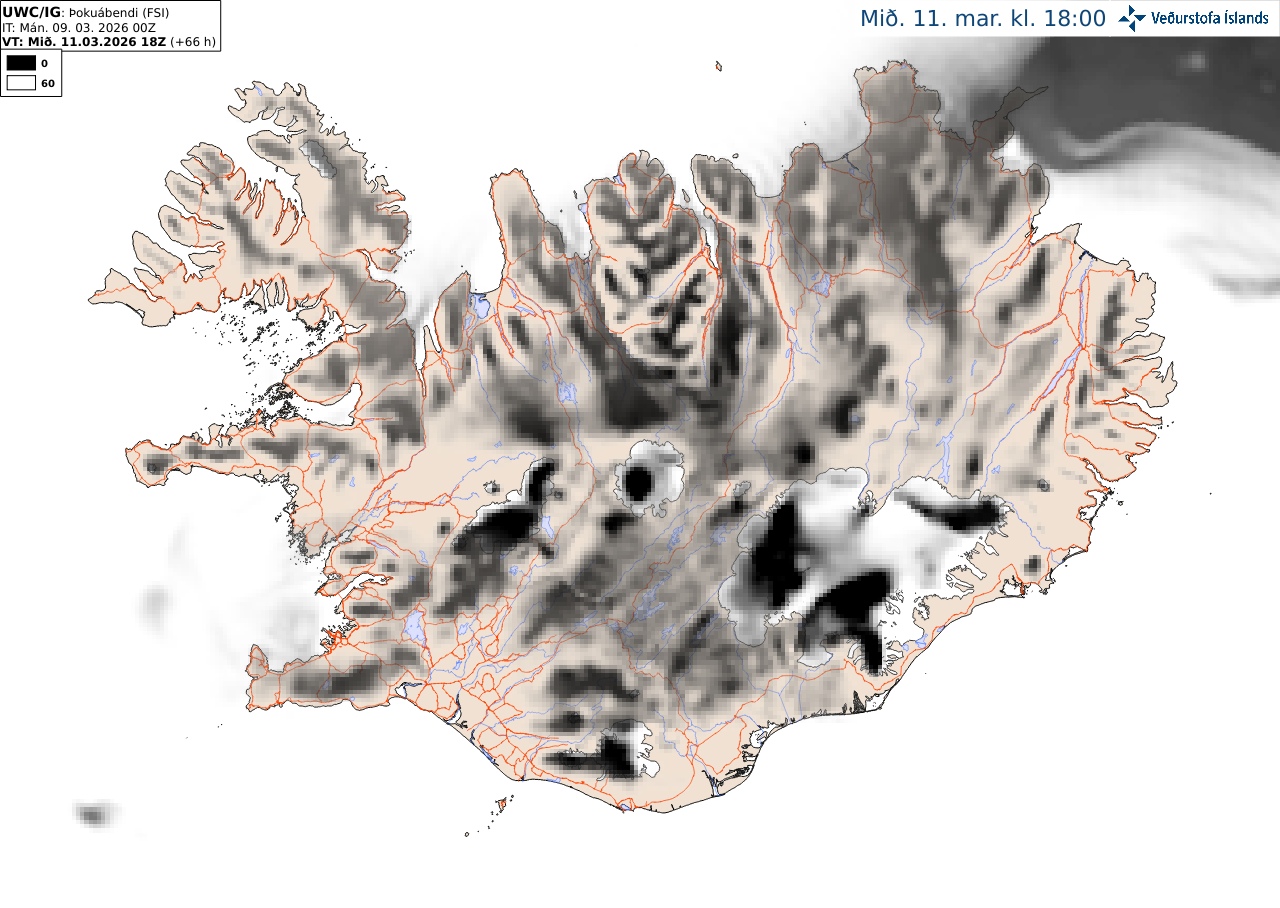Click the black legend swatch labeled 0
Screen dimensions: 1280x908
tap(21, 63)
